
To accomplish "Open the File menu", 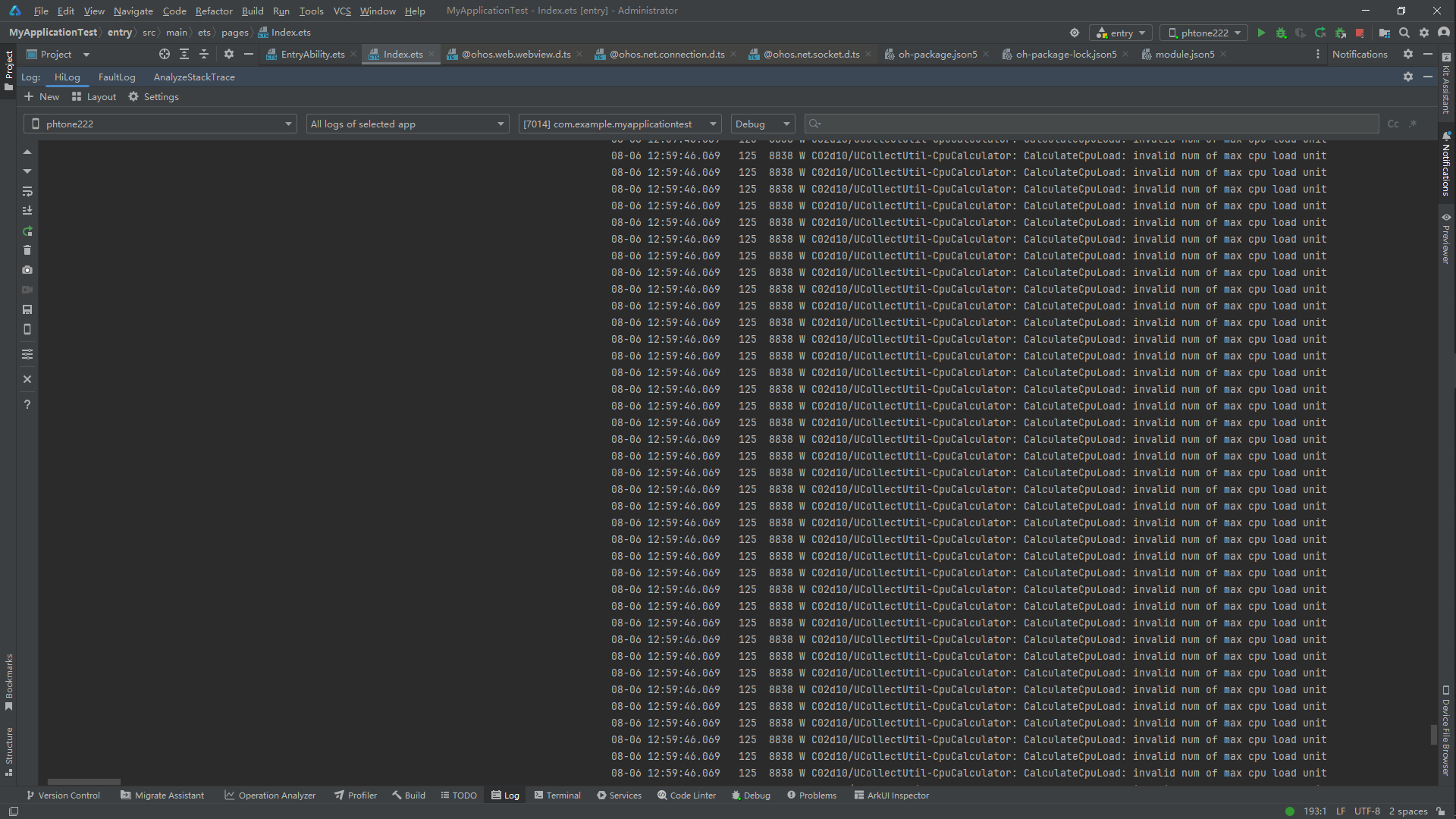I will [x=41, y=11].
